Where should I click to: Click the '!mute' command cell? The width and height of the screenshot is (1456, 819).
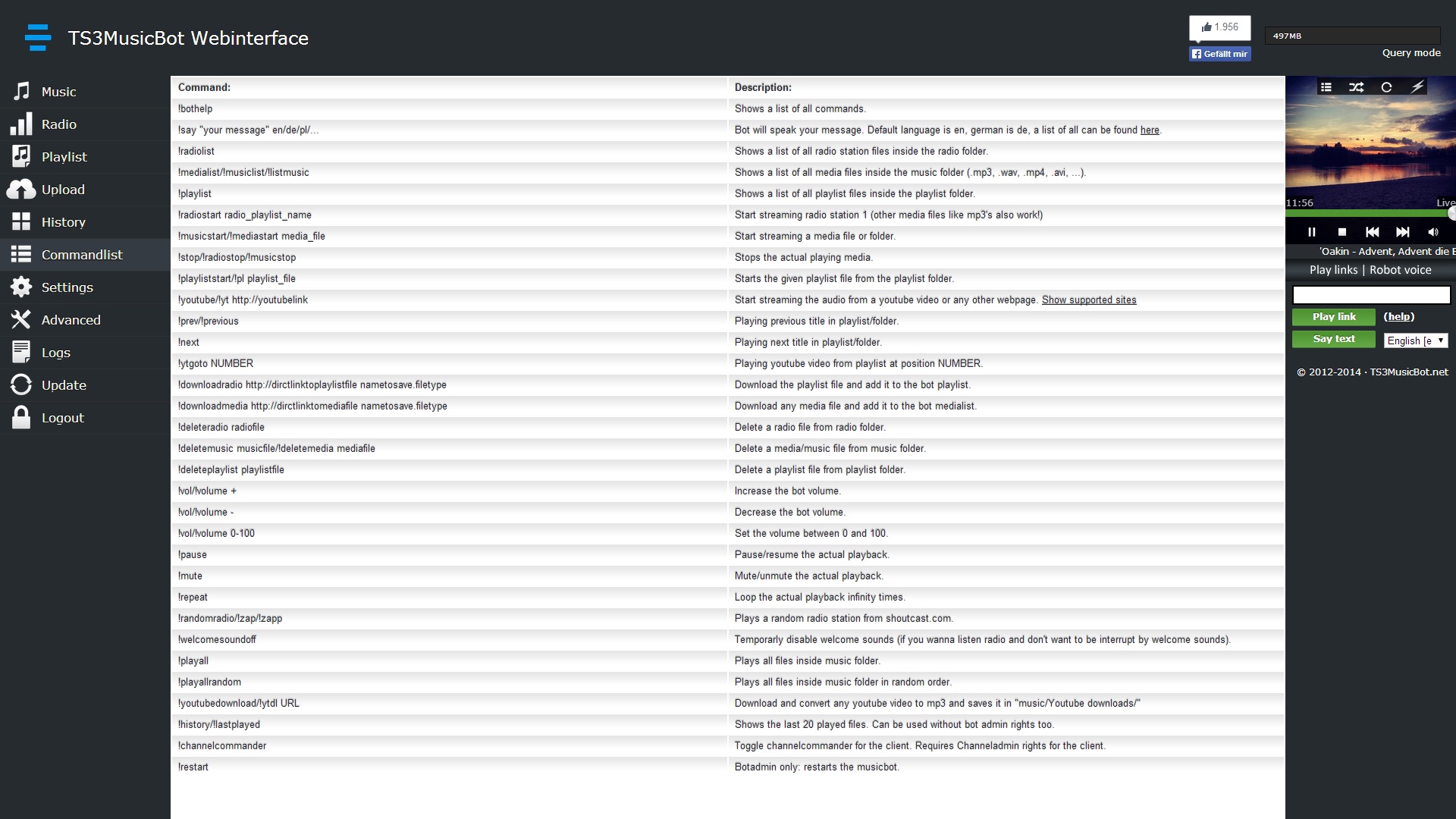coord(449,576)
